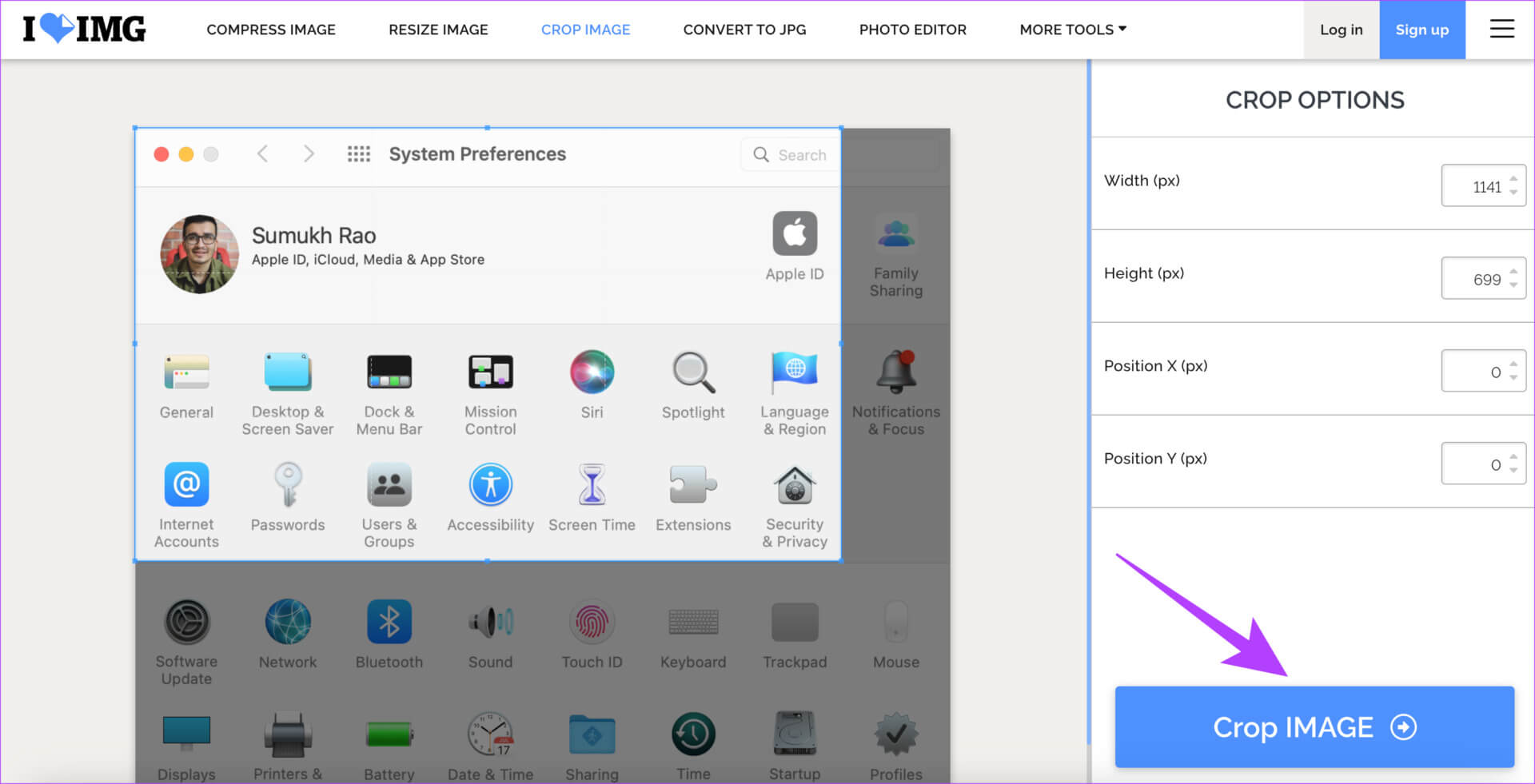Expand the More Tools dropdown
The height and width of the screenshot is (784, 1535).
pyautogui.click(x=1073, y=30)
